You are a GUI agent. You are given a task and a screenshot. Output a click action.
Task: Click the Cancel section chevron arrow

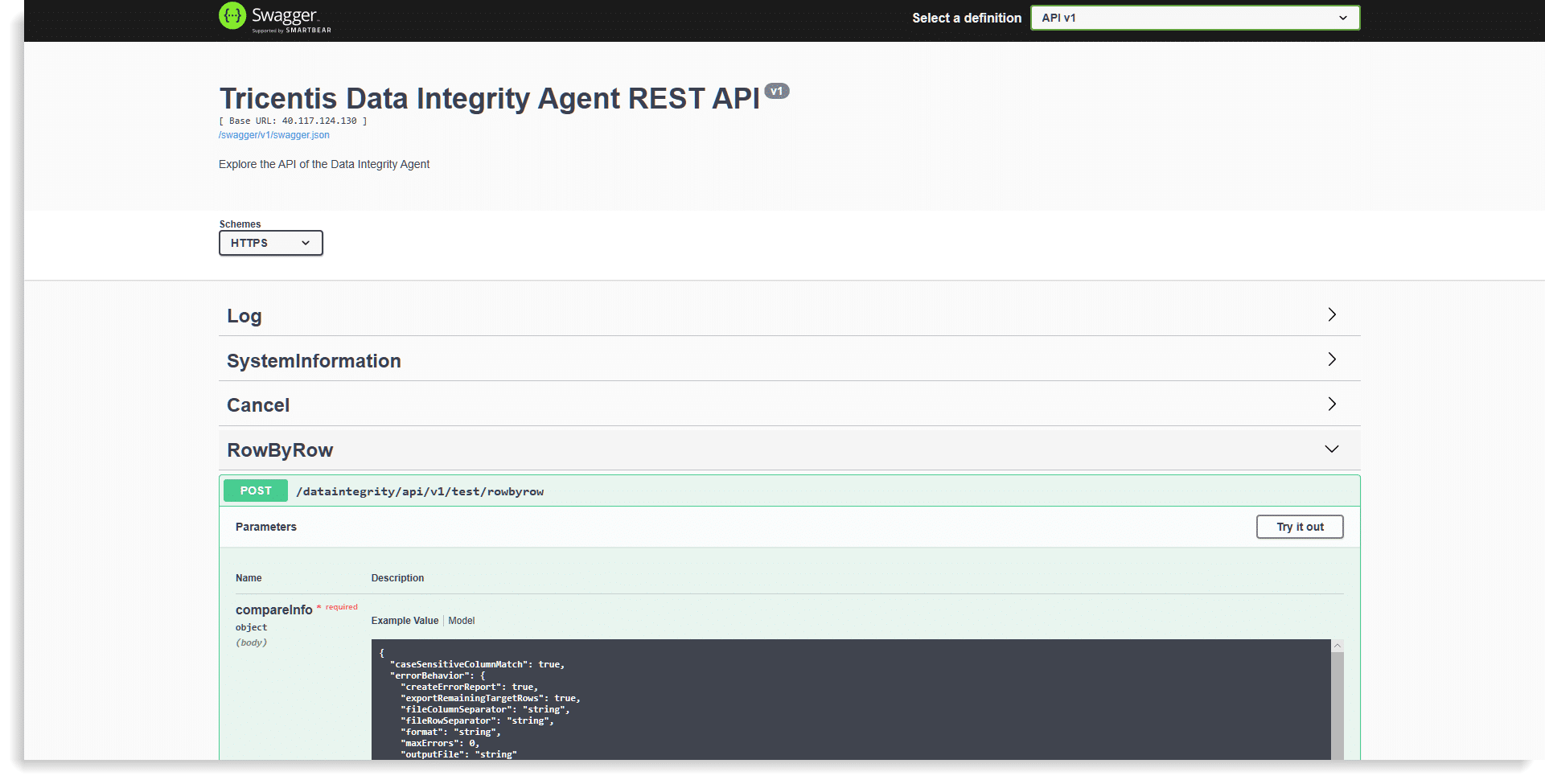1332,404
